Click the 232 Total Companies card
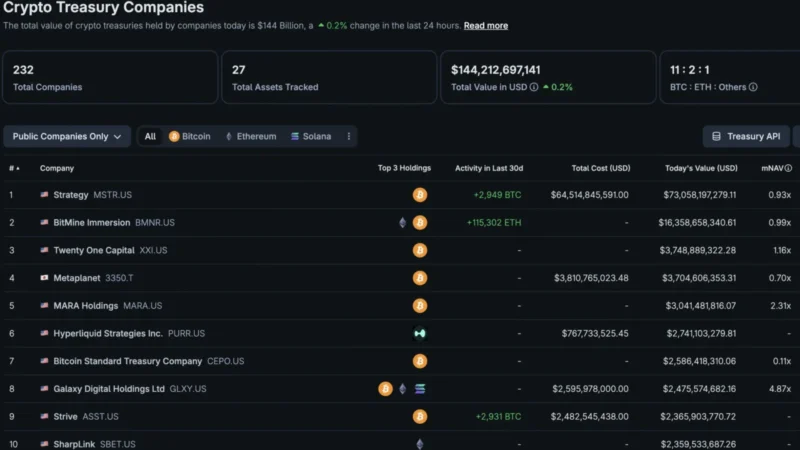This screenshot has height=450, width=800. (110, 77)
